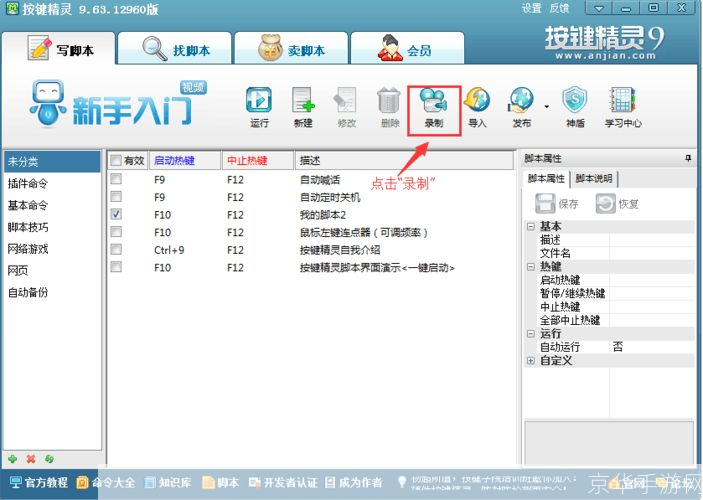Click the Ctrl+9 start hotkey cell
Screen dimensions: 703x500
click(x=169, y=250)
